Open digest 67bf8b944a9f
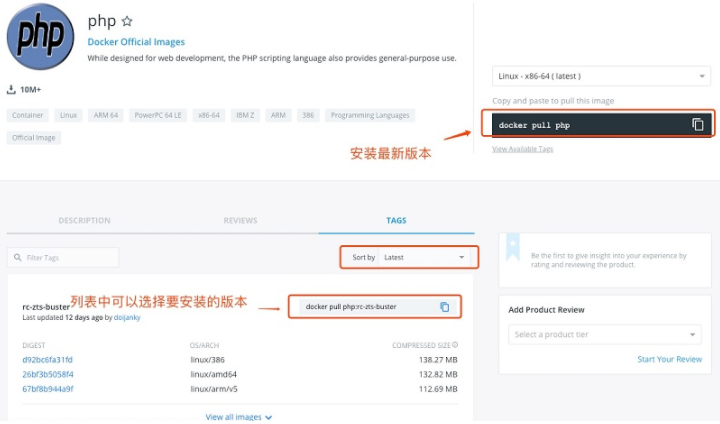 [48, 389]
